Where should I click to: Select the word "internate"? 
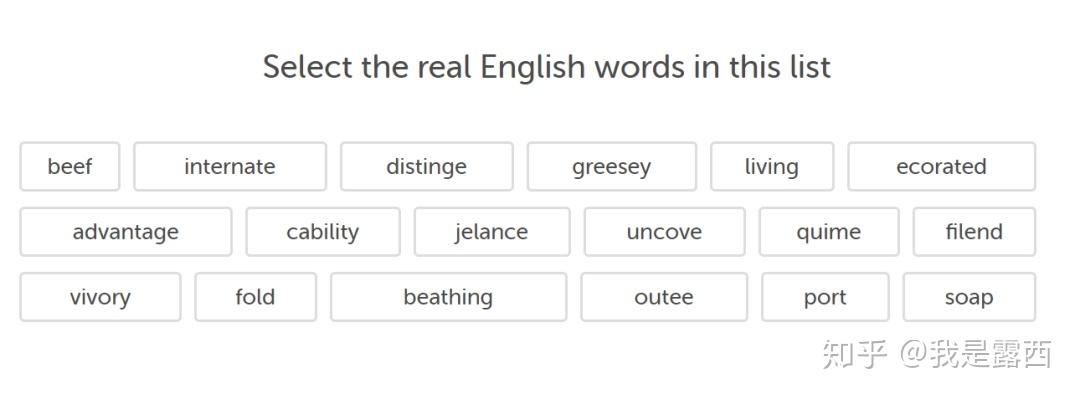230,166
